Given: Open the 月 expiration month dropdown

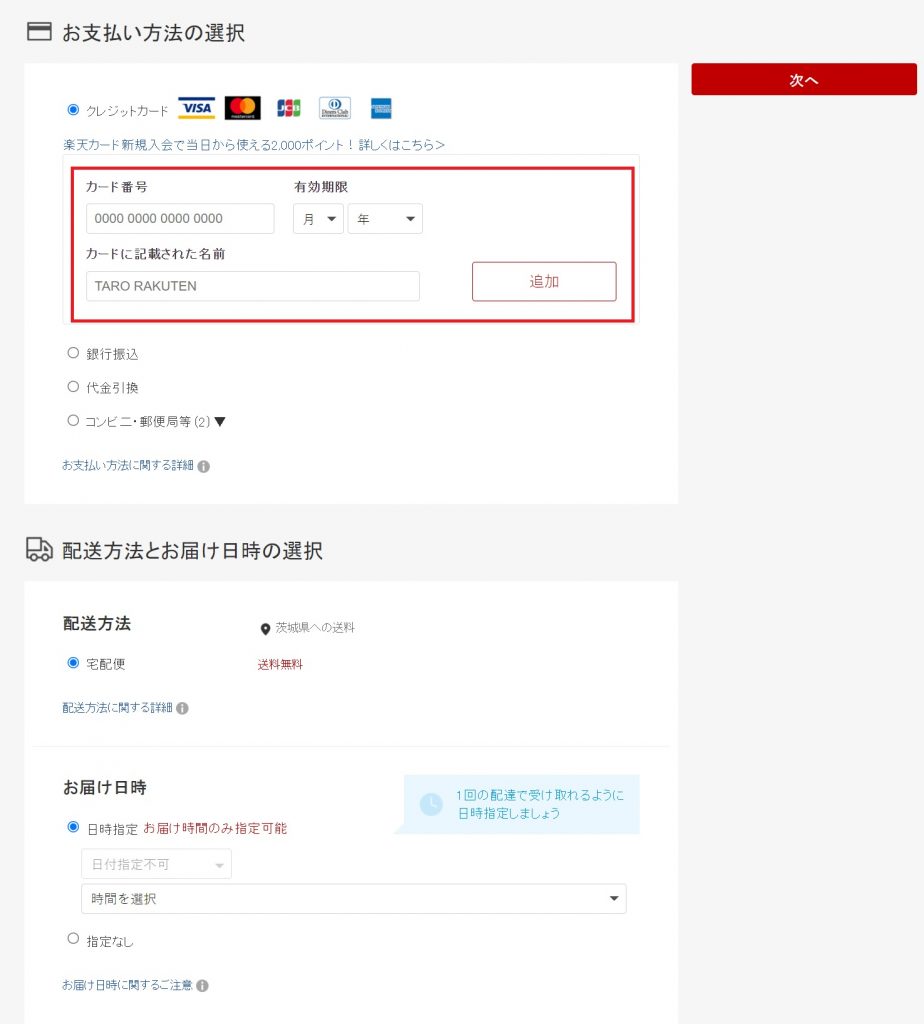Looking at the screenshot, I should click(318, 219).
